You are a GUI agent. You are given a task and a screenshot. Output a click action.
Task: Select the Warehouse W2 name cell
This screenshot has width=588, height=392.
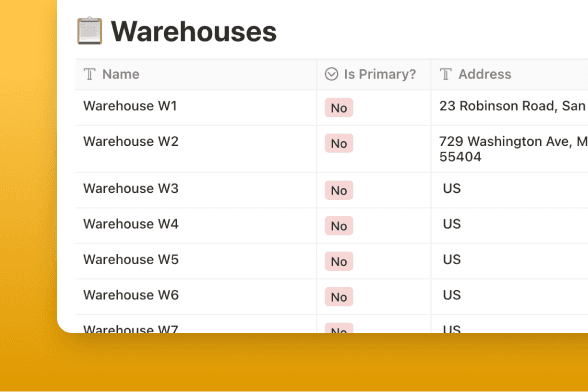196,149
